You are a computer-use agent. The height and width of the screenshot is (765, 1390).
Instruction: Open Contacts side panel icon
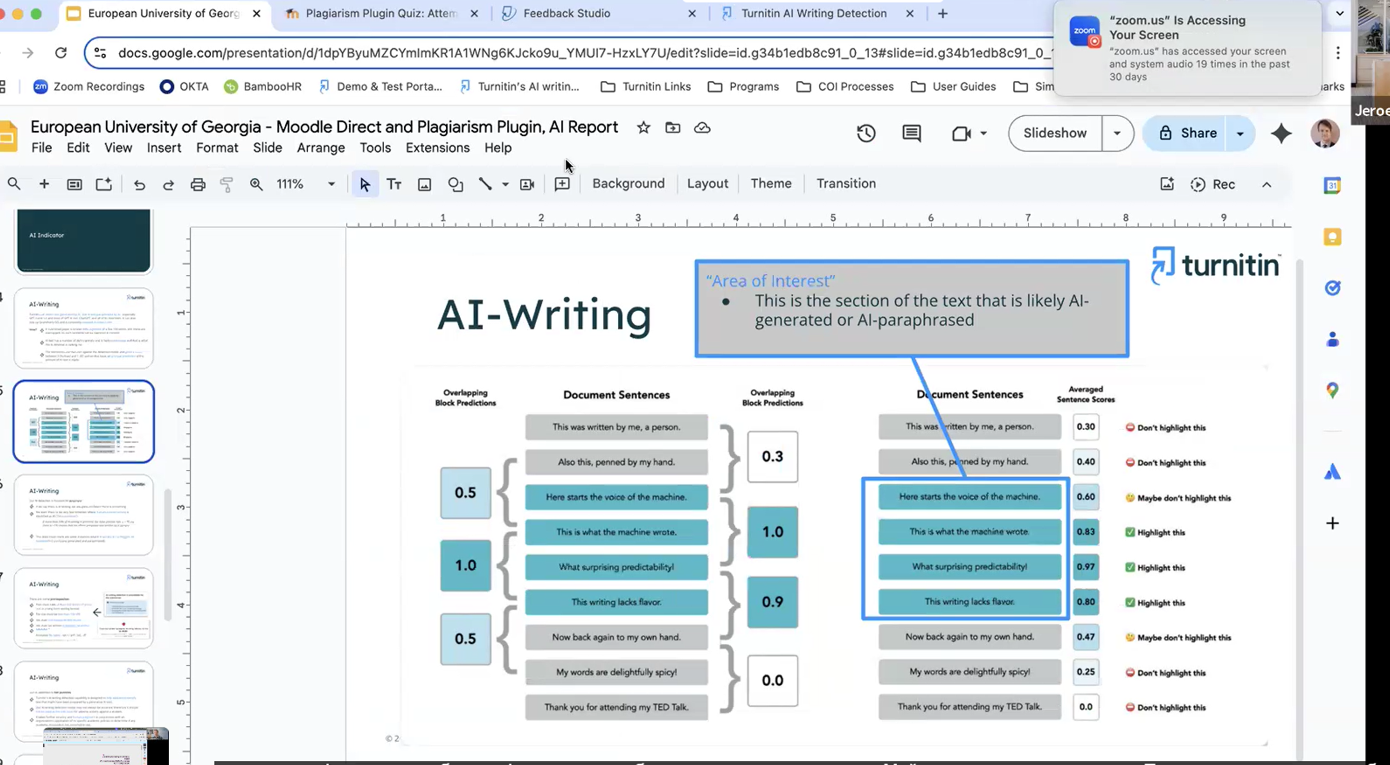1332,340
